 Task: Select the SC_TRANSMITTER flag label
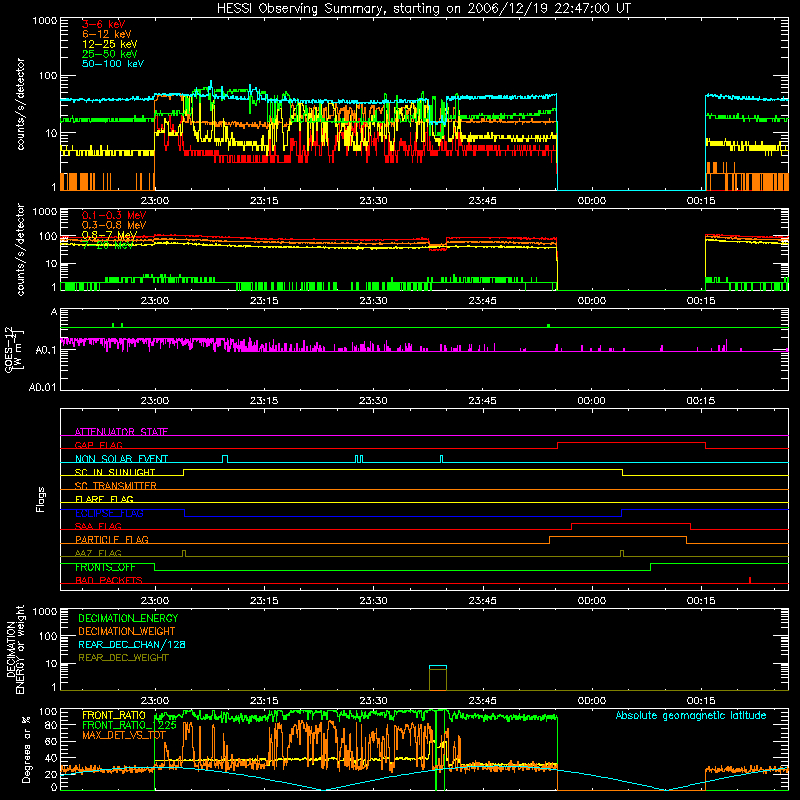tap(116, 486)
